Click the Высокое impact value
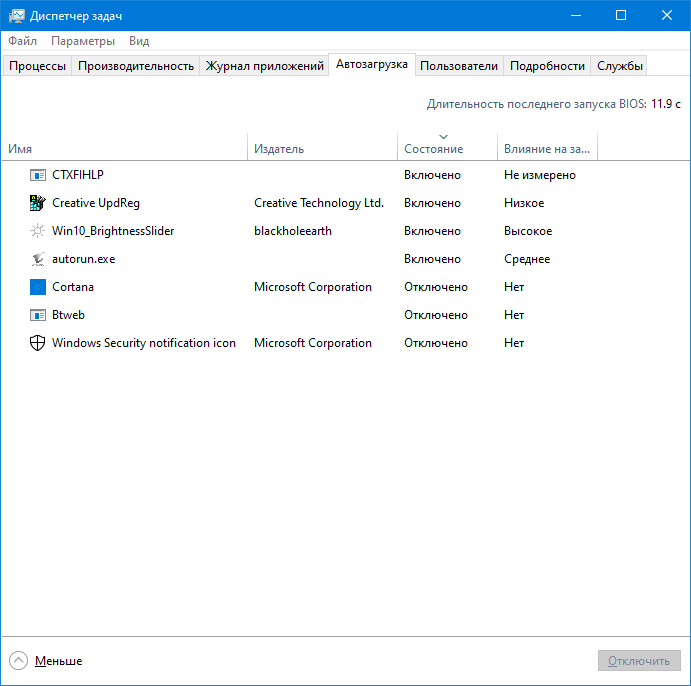 (x=528, y=231)
